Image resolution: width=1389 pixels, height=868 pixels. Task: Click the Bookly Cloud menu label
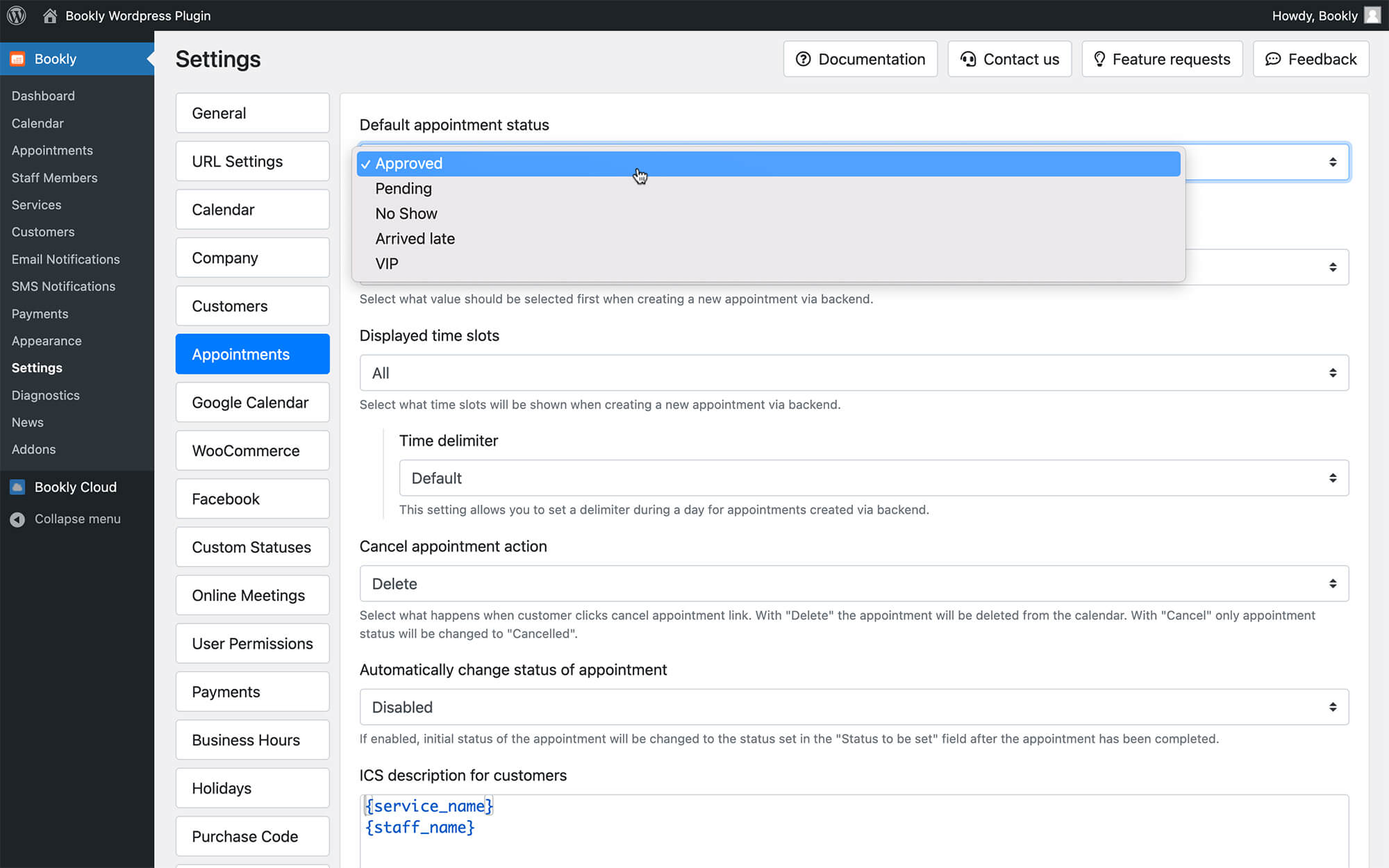pyautogui.click(x=76, y=487)
